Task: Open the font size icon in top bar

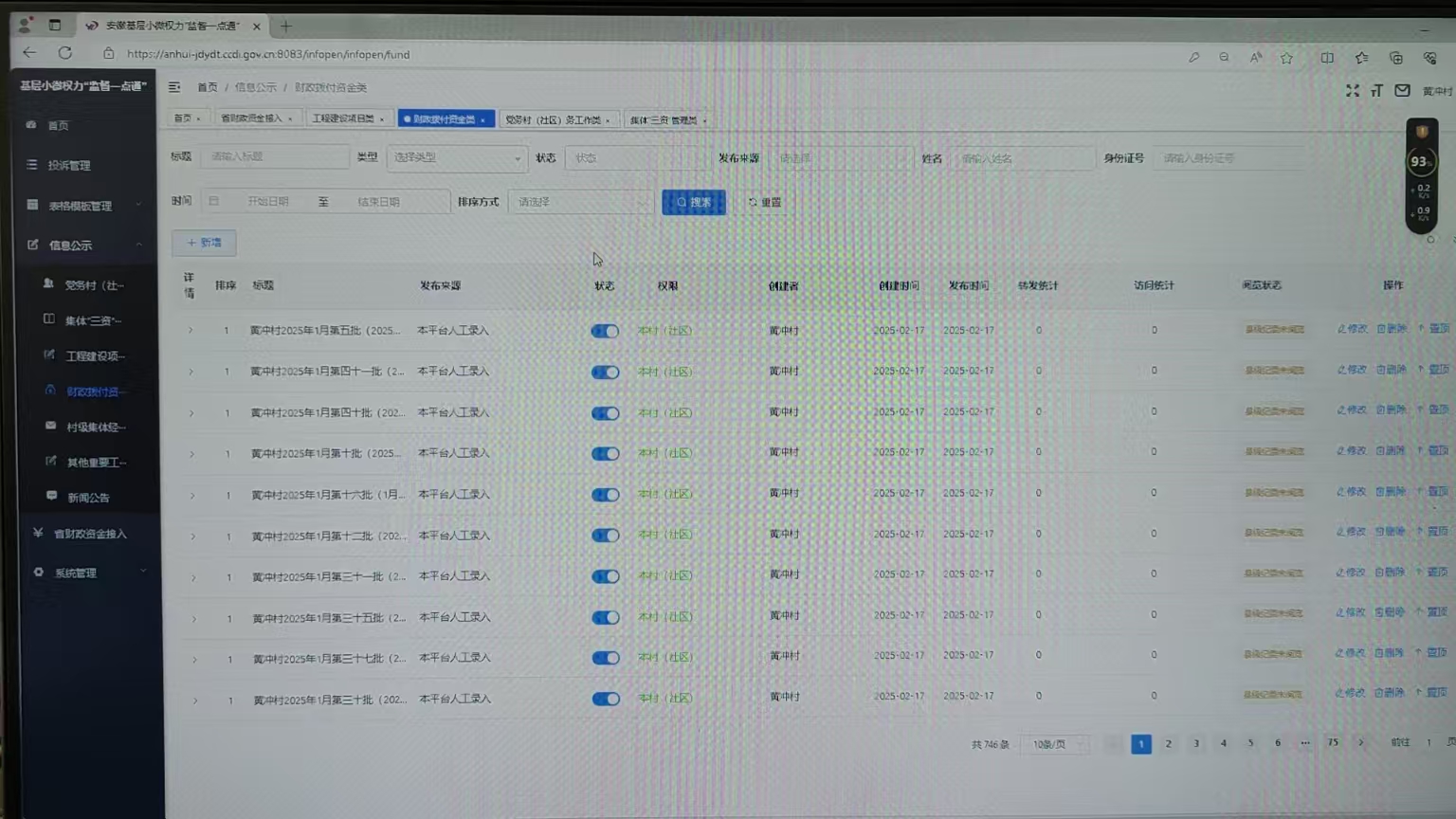Action: pyautogui.click(x=1376, y=90)
